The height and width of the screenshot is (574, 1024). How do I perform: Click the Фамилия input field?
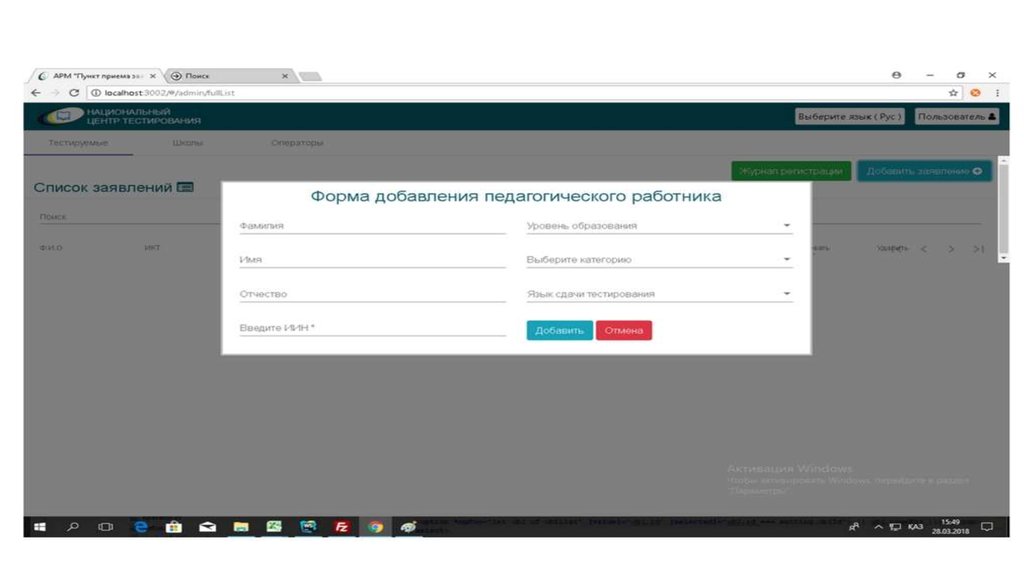[x=372, y=226]
